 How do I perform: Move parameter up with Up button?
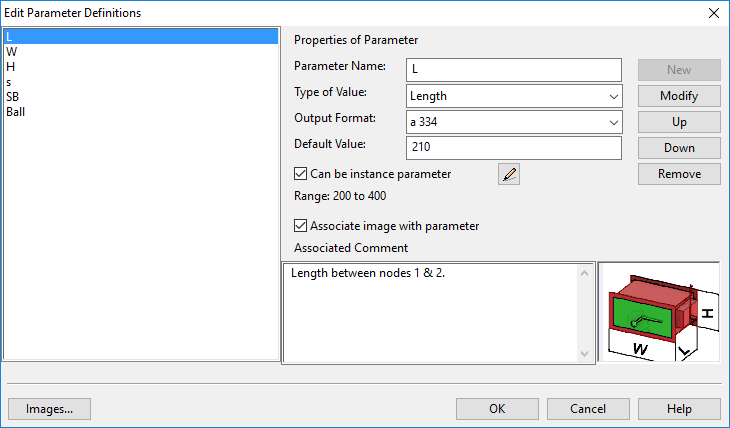click(679, 122)
